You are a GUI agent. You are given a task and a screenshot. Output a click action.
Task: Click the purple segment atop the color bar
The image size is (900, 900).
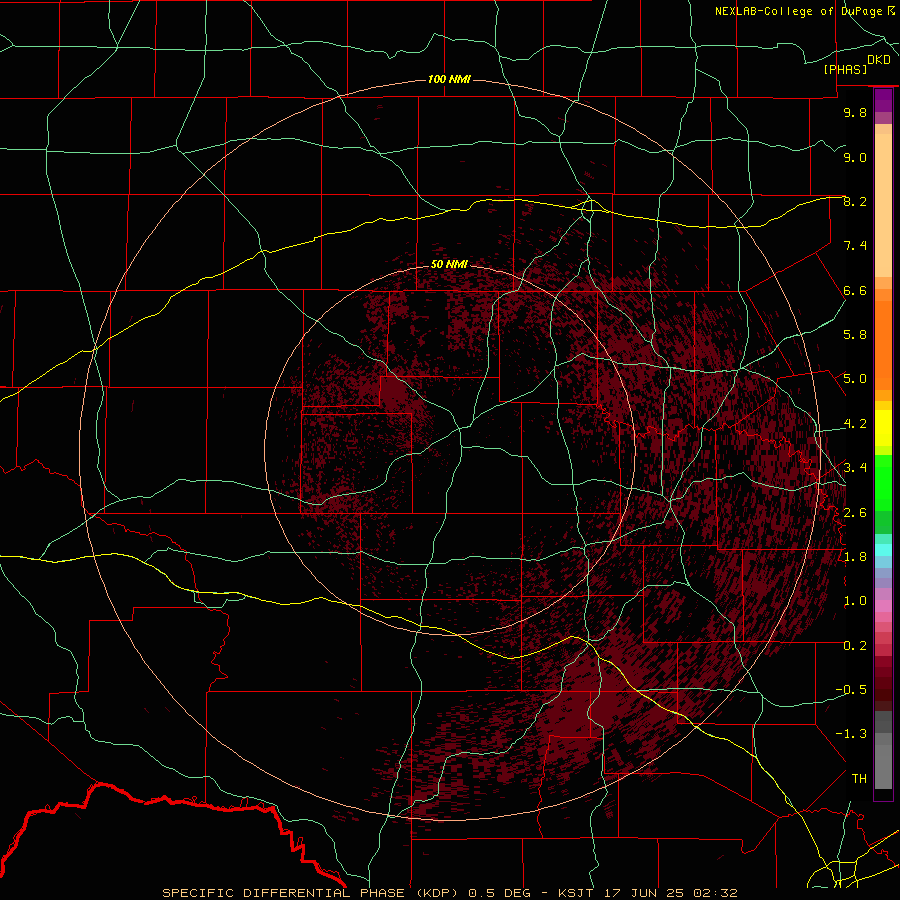pyautogui.click(x=883, y=100)
